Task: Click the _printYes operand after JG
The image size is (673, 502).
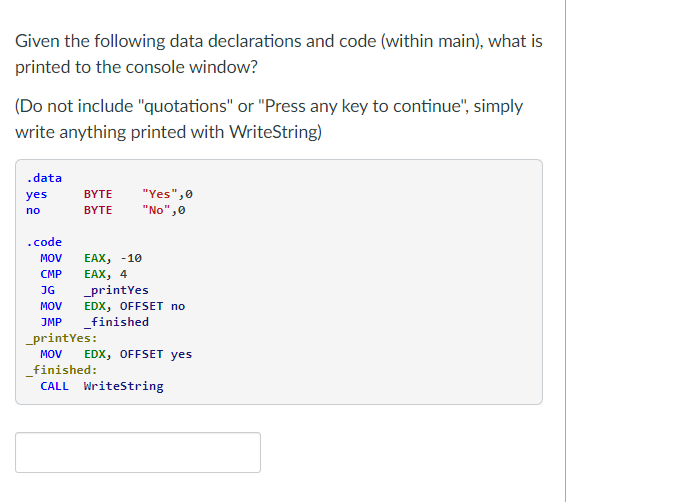Action: tap(116, 290)
